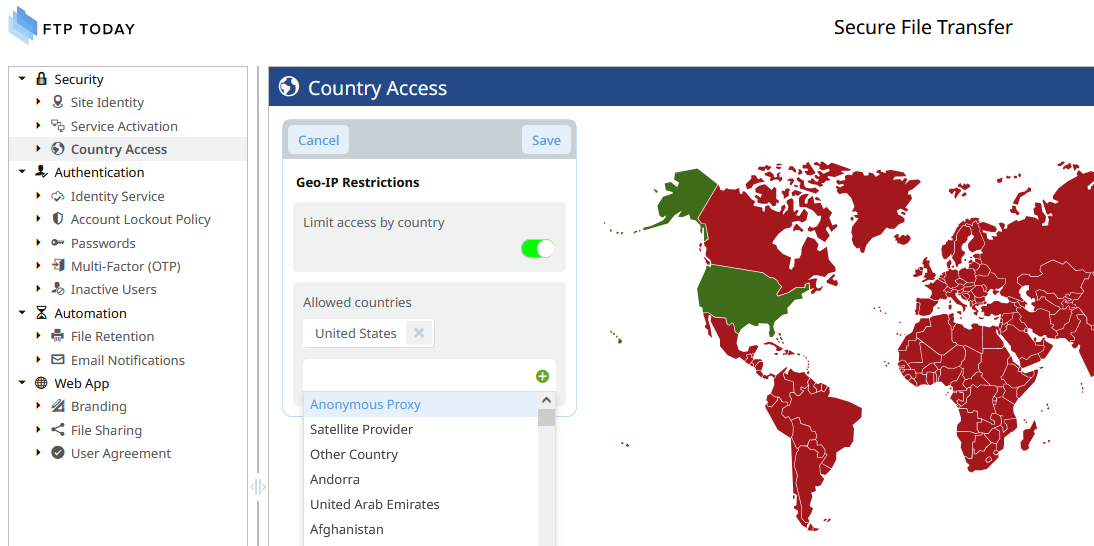Click the FTP Today logo
1094x546 pixels.
pyautogui.click(x=71, y=26)
